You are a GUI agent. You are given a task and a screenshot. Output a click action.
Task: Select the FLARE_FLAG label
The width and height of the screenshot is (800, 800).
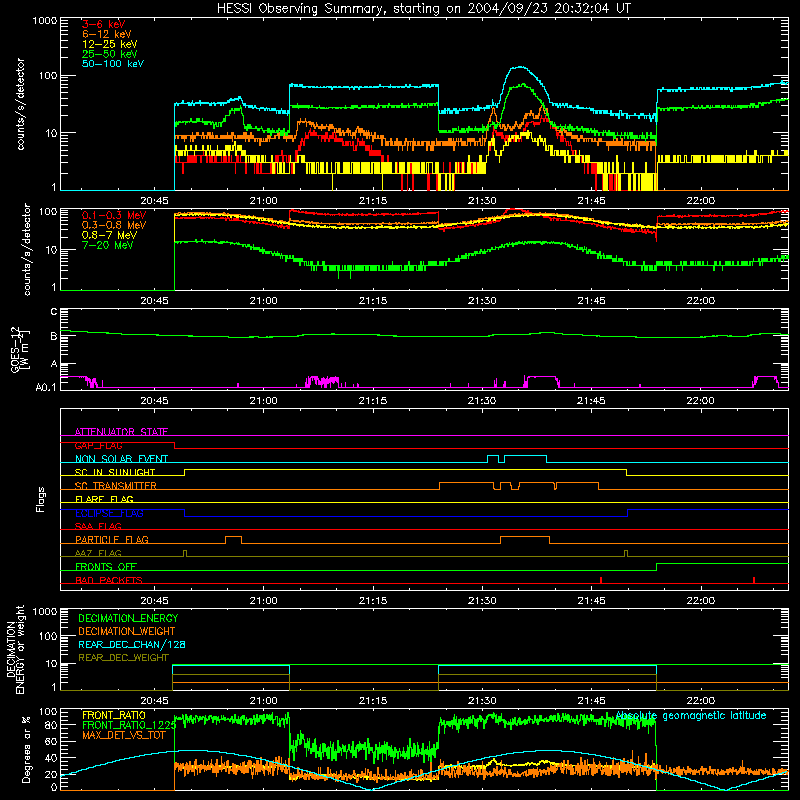(104, 499)
